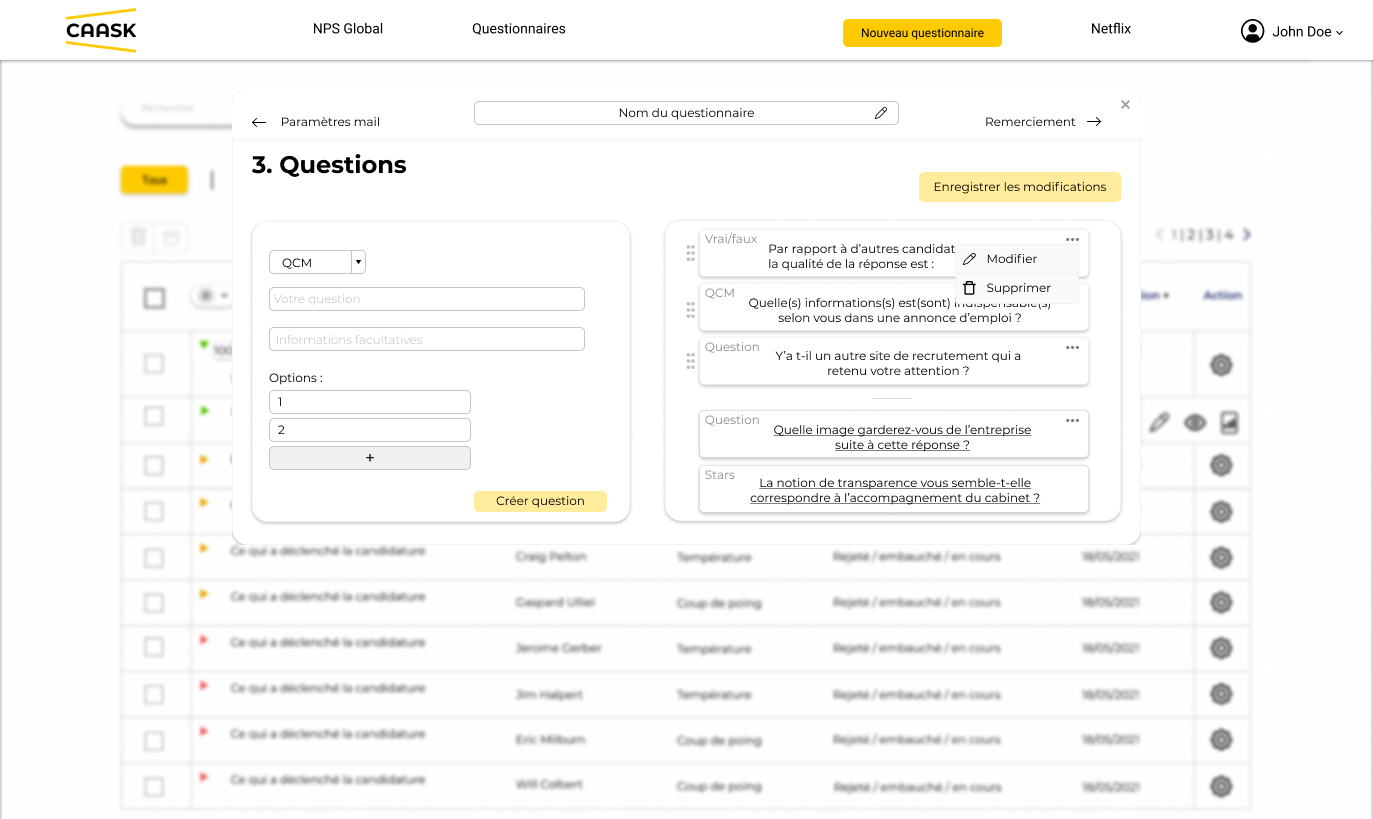Viewport: 1373px width, 819px height.
Task: Add an option with the plus button
Action: [370, 458]
